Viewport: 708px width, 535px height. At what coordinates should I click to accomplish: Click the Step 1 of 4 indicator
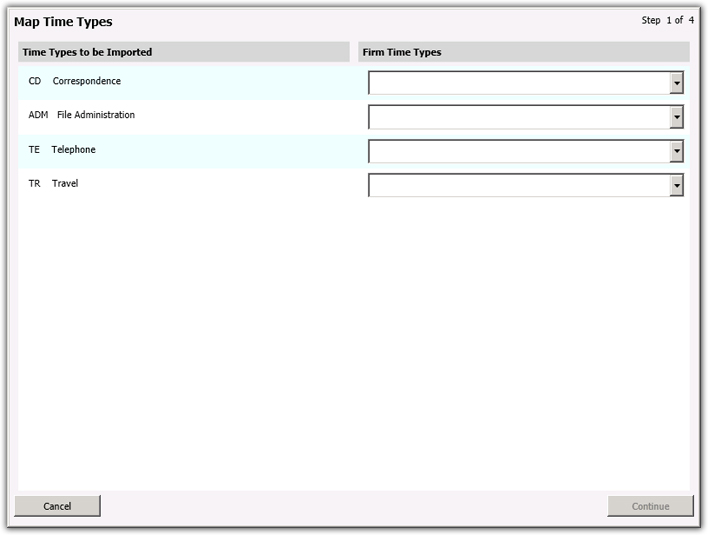(667, 20)
